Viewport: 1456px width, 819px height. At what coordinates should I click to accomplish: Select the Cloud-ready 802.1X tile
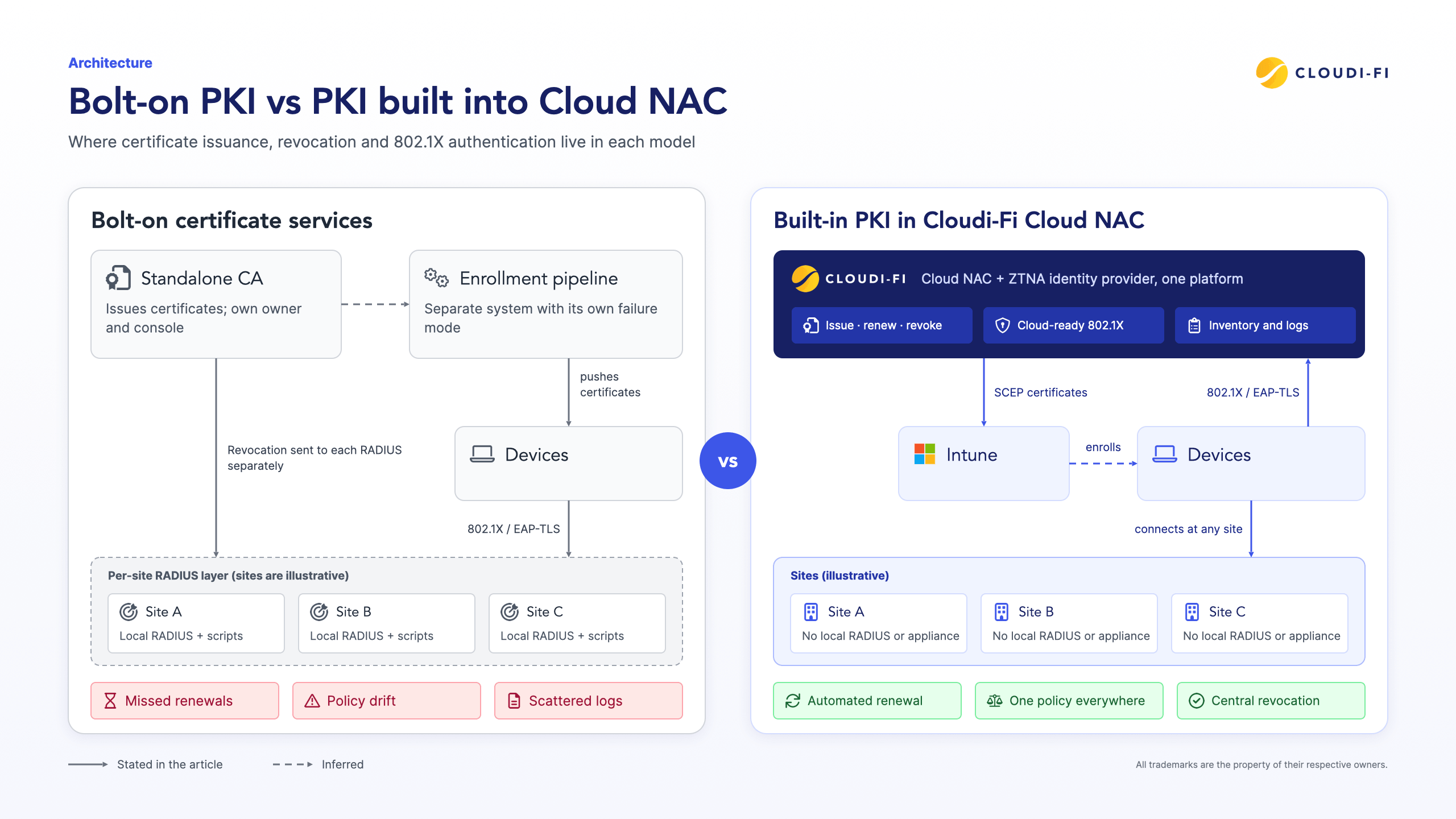[1073, 325]
